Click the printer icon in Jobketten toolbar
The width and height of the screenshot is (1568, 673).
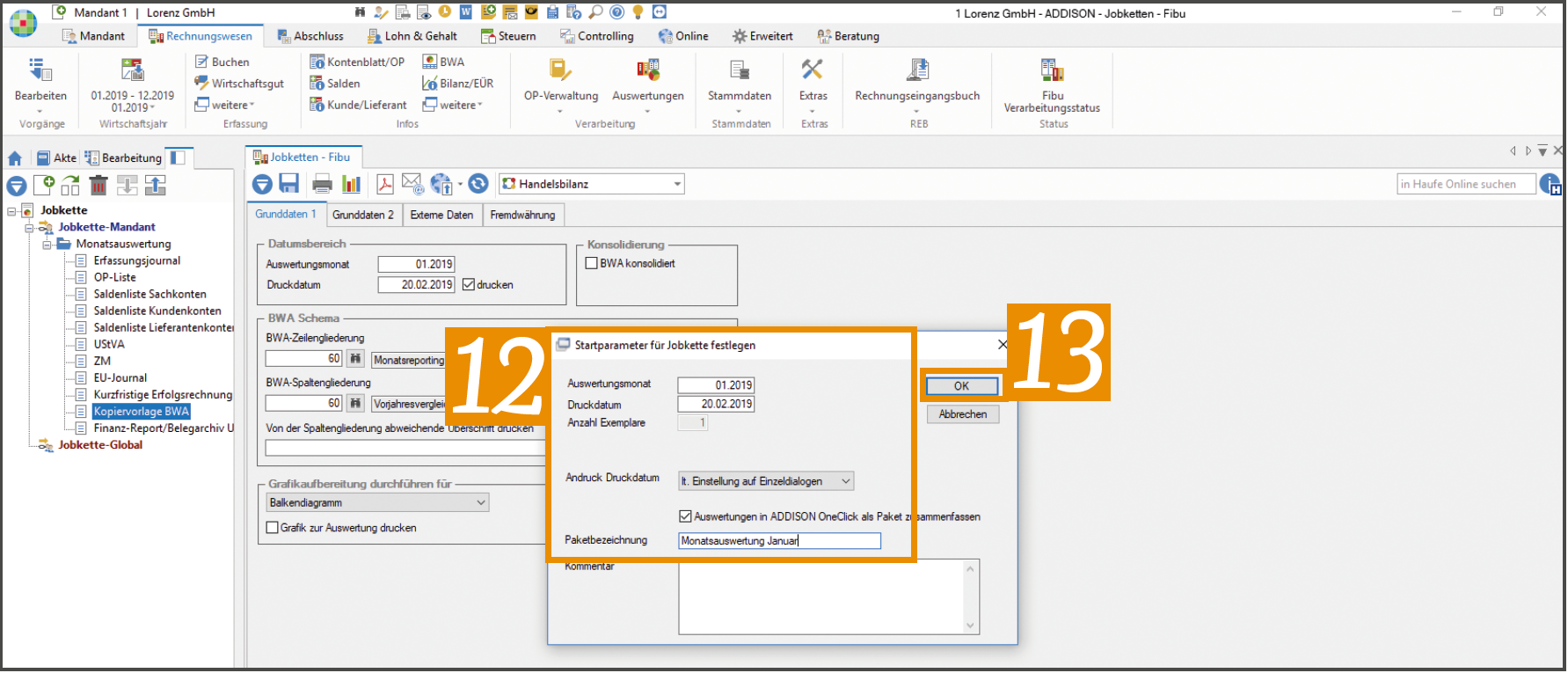point(323,184)
